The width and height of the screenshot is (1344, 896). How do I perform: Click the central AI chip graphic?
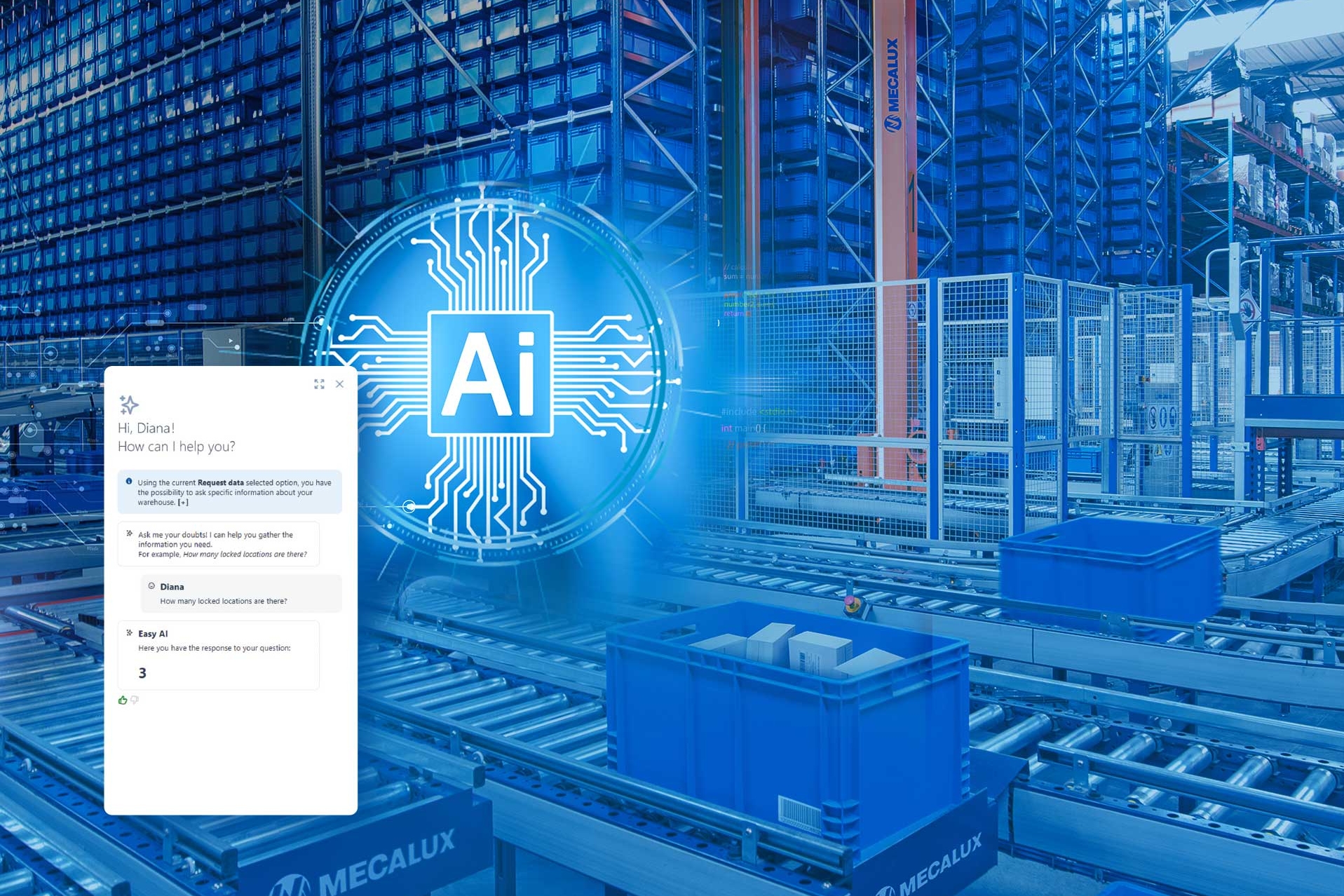(491, 374)
